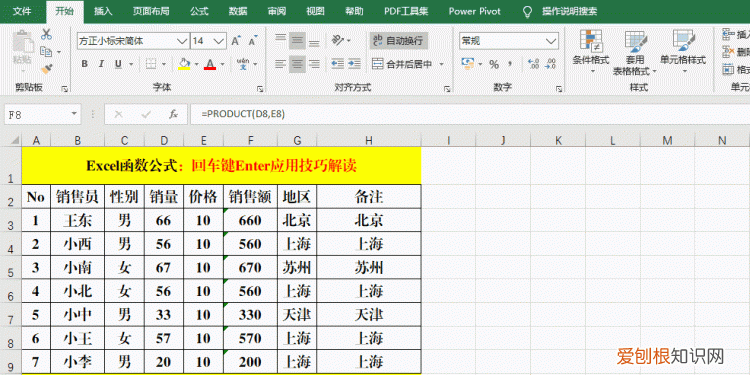Switch to the Page Layout (页面布局) tab
This screenshot has height=375, width=750.
(x=151, y=11)
